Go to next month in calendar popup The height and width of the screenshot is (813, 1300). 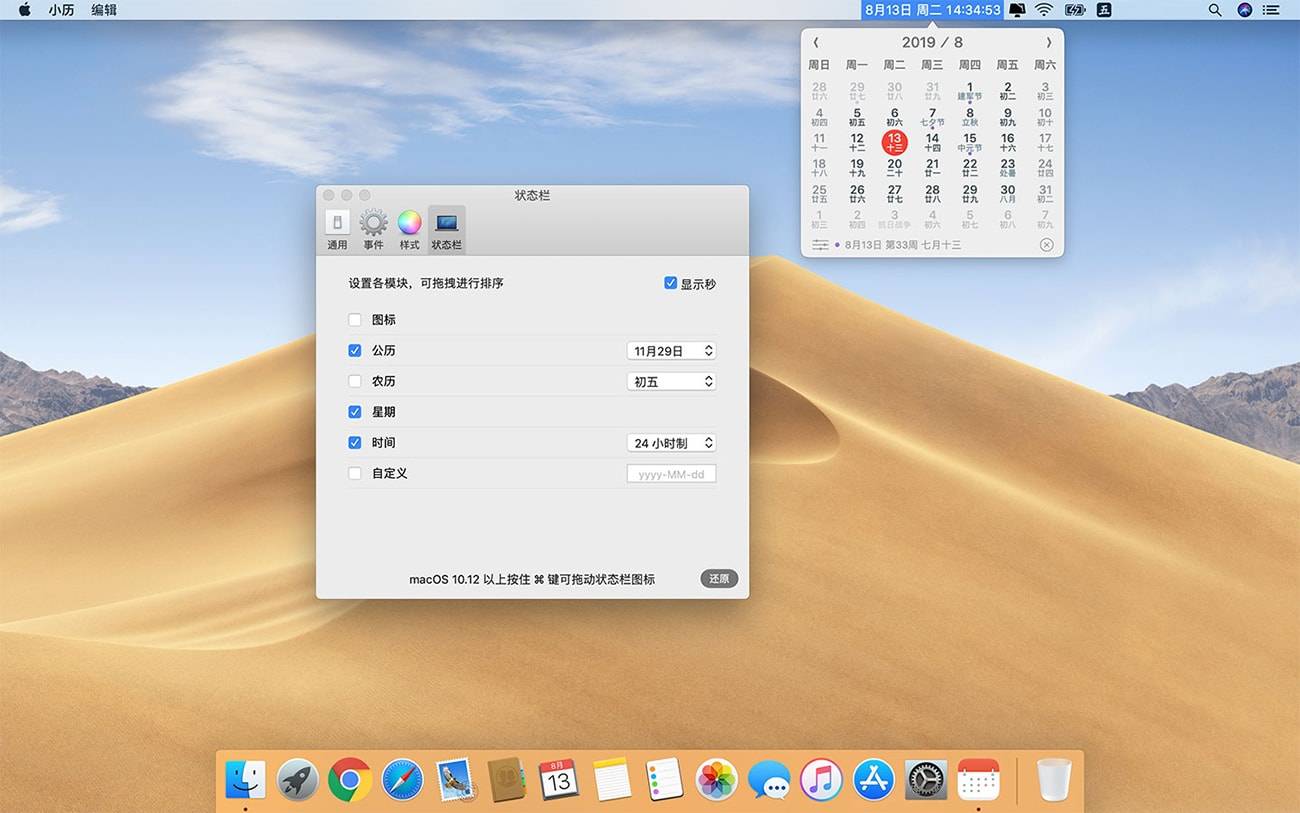1048,42
